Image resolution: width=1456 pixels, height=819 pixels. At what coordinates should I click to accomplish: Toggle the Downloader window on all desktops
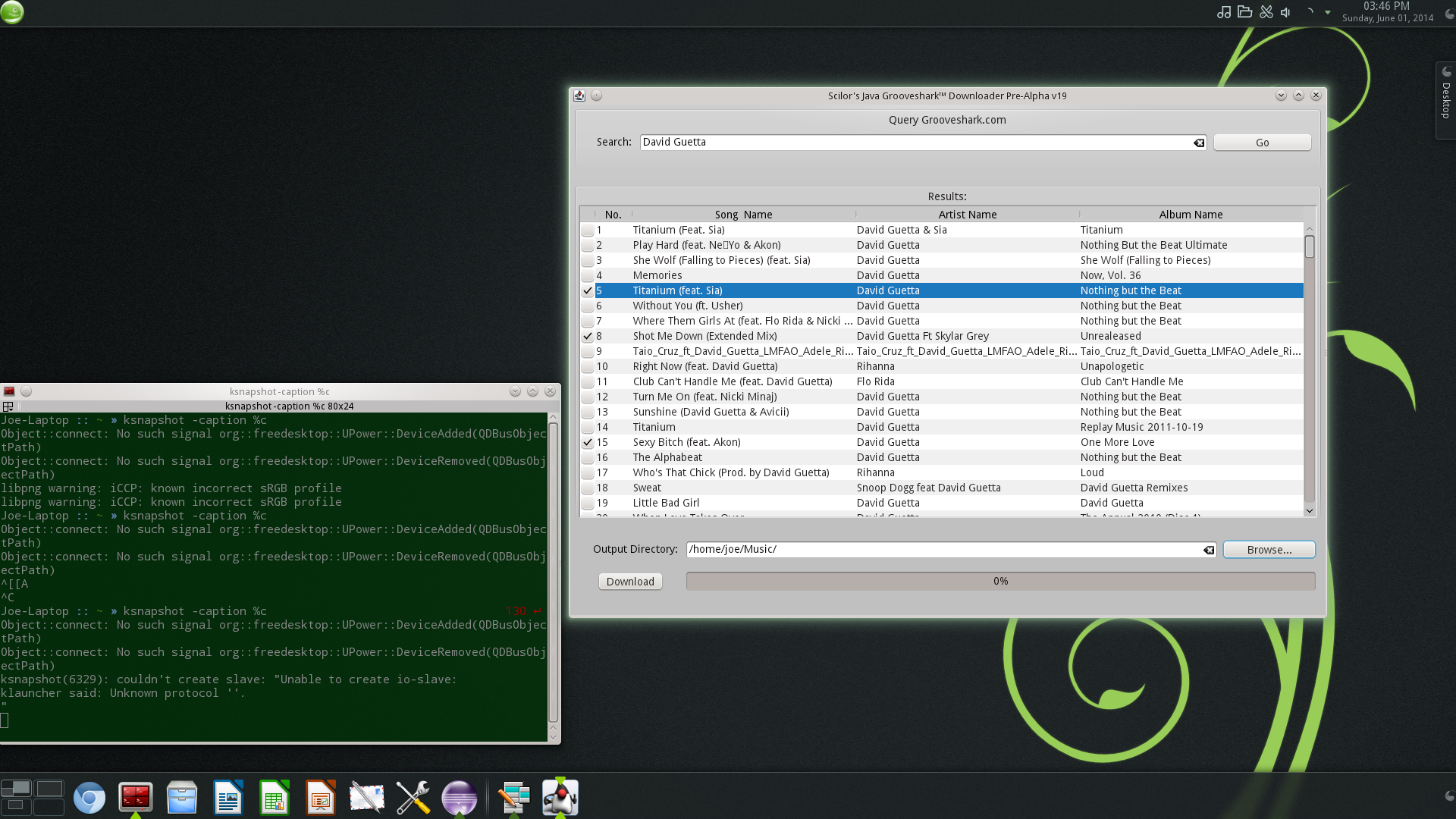[x=597, y=96]
